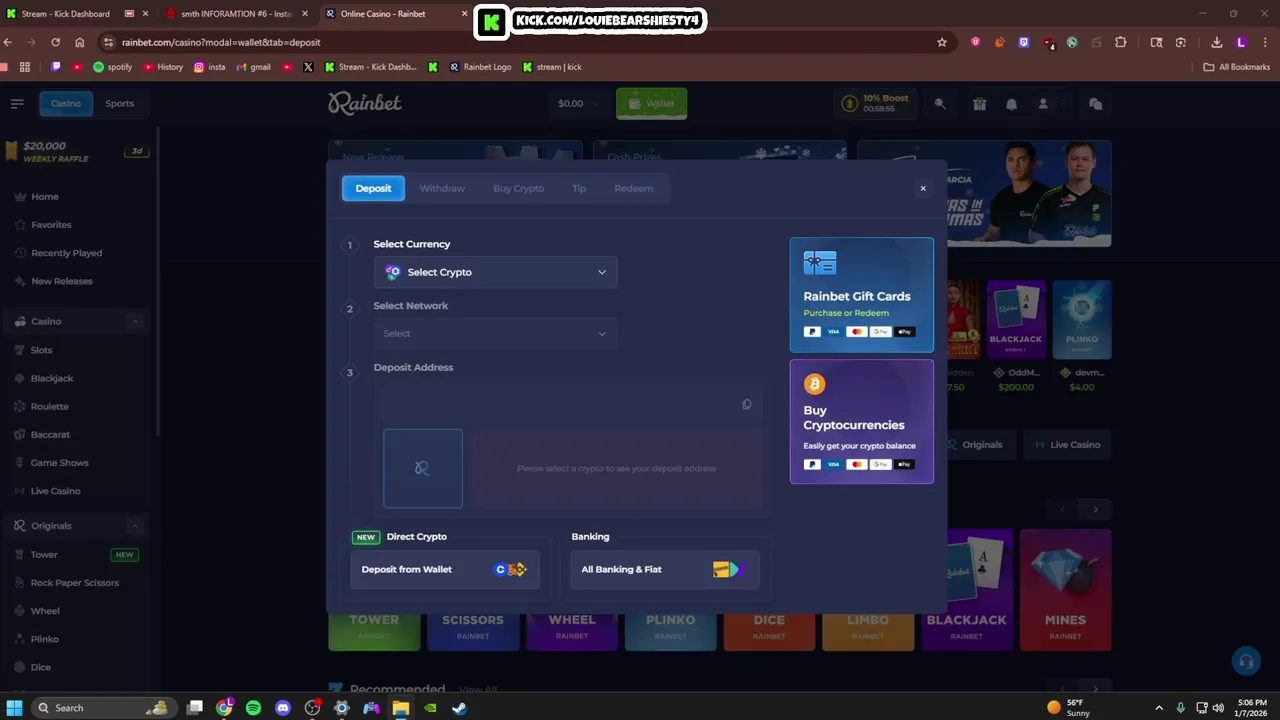Expand hidden system tray icons chevron
This screenshot has height=720, width=1280.
coord(1159,708)
